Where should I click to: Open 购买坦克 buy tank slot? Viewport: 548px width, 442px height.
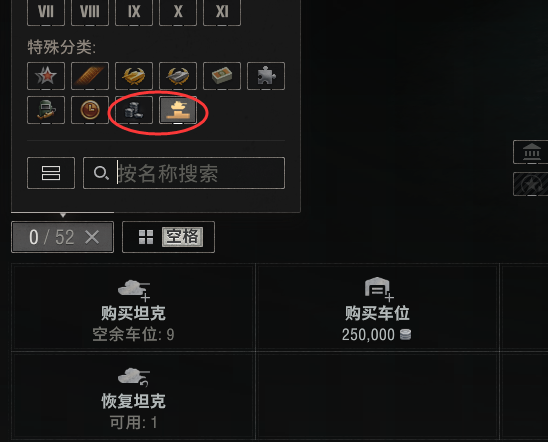tap(134, 307)
